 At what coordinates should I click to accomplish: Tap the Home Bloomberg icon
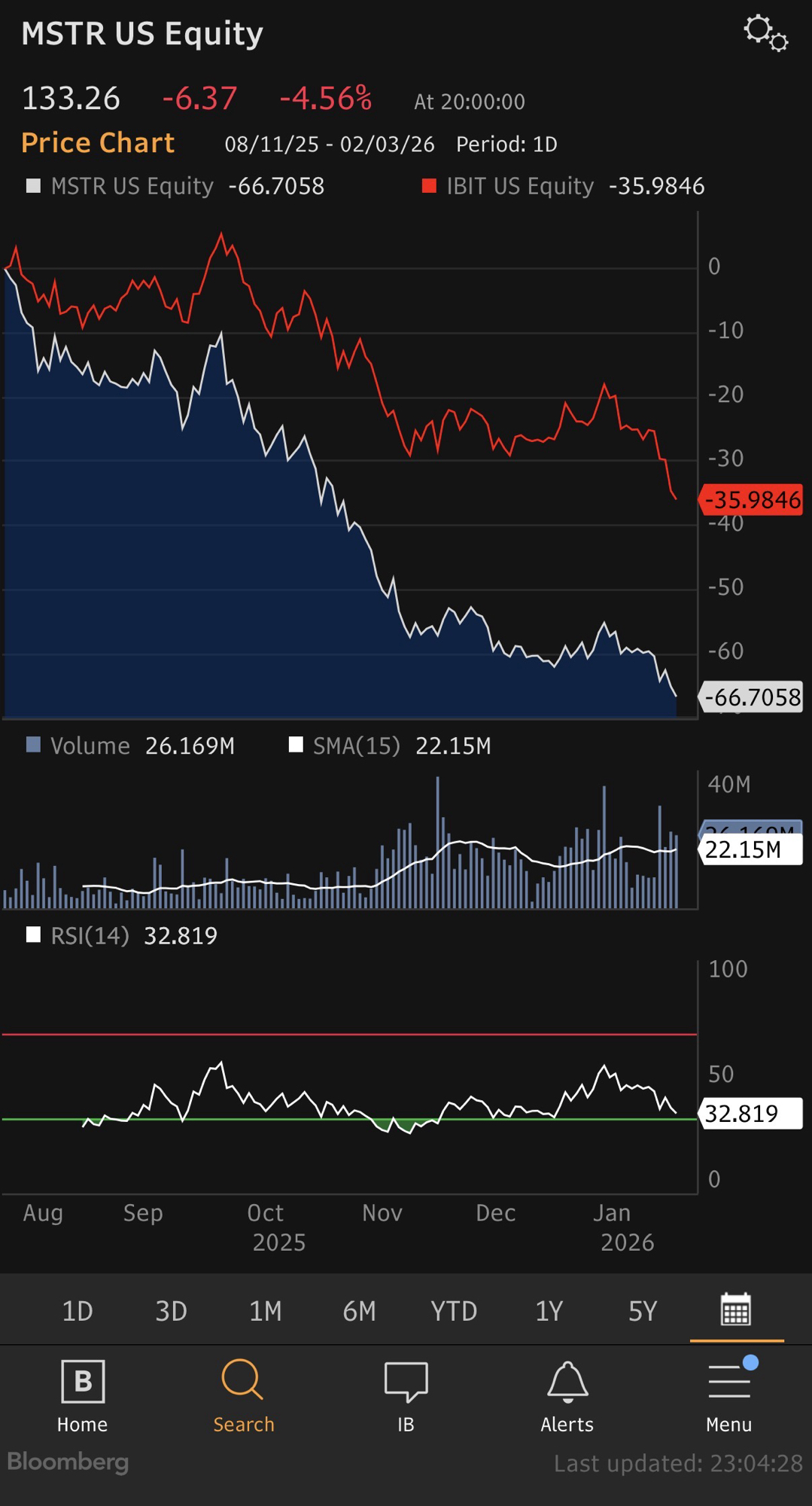pyautogui.click(x=83, y=1382)
